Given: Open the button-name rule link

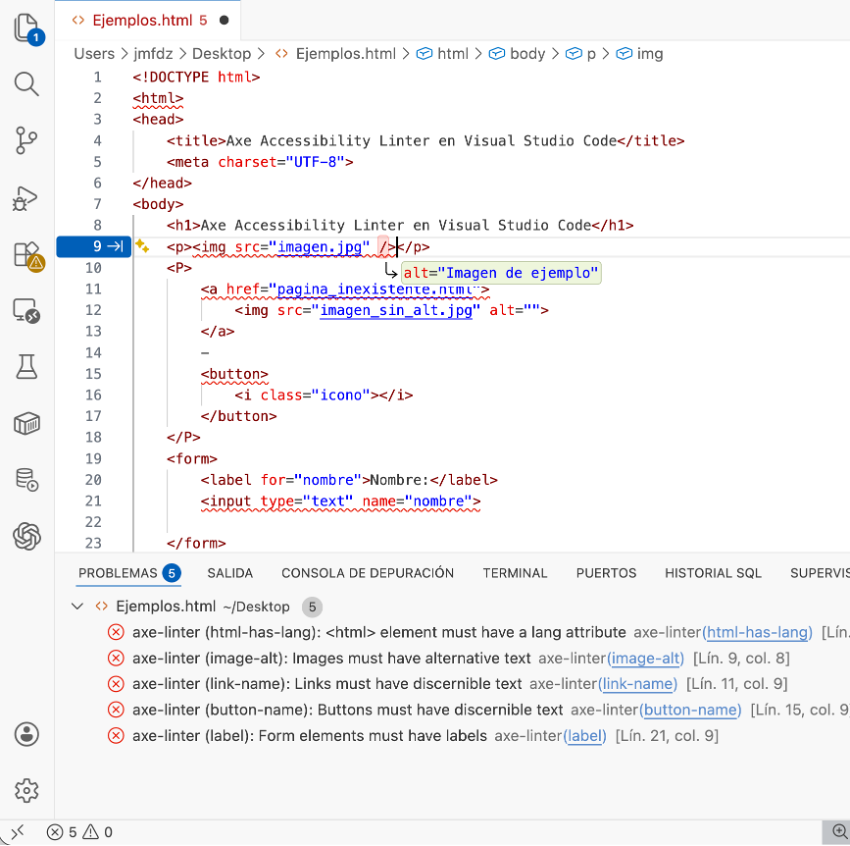Looking at the screenshot, I should pos(691,710).
